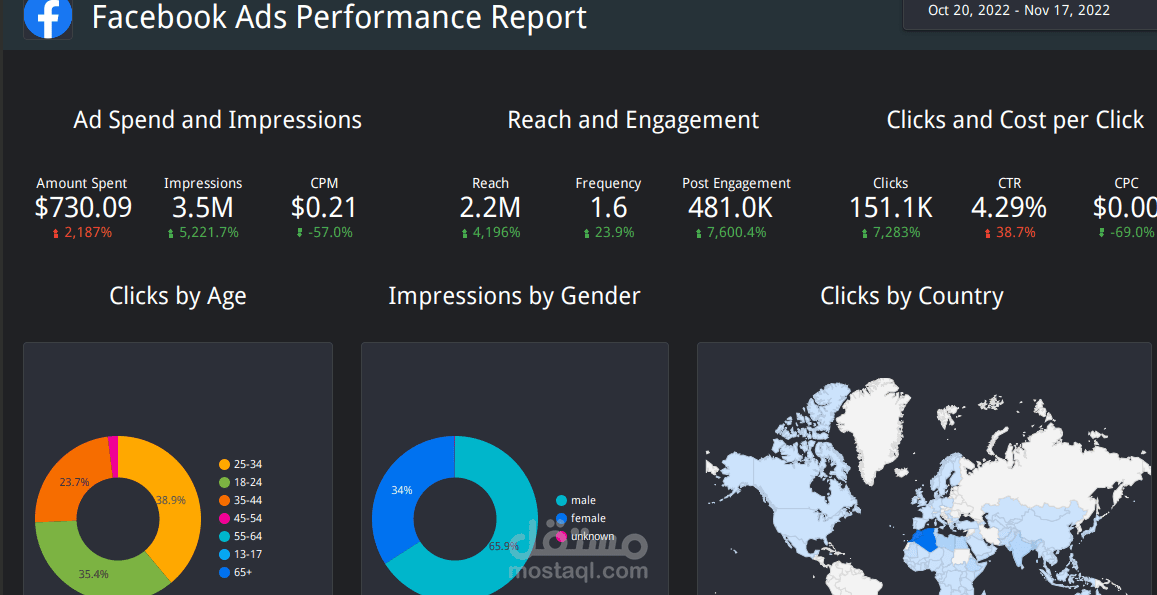Click the Reach and Engagement heading
Screen dimensions: 1157x595
click(x=633, y=120)
